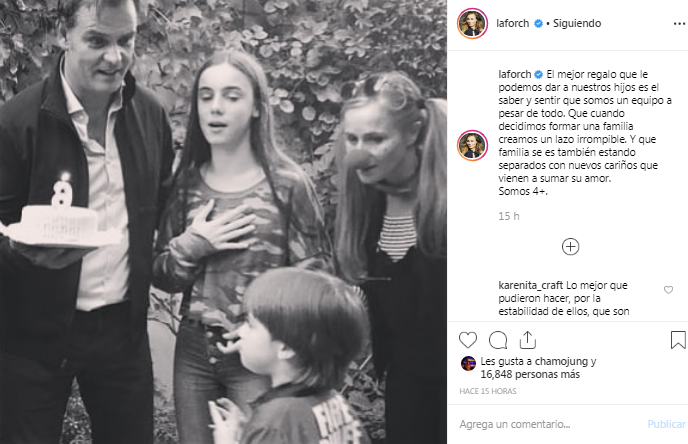The image size is (688, 444).
Task: Share the post using the arrow icon
Action: pyautogui.click(x=527, y=338)
